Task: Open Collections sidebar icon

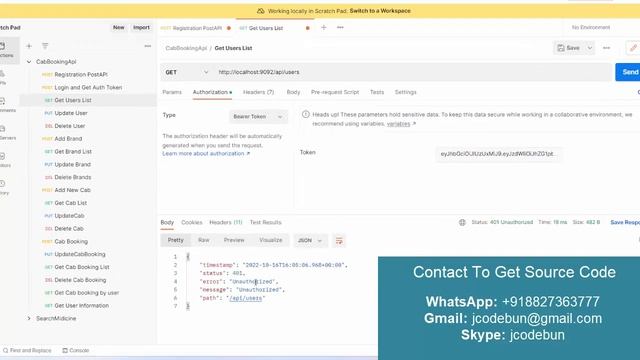Action: coord(5,50)
